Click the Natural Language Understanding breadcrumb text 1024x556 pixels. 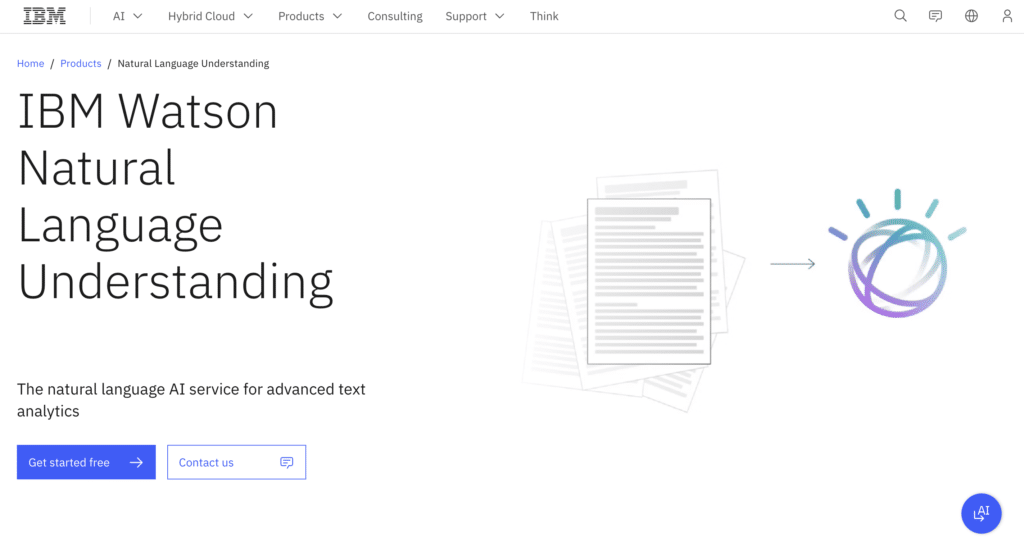193,63
